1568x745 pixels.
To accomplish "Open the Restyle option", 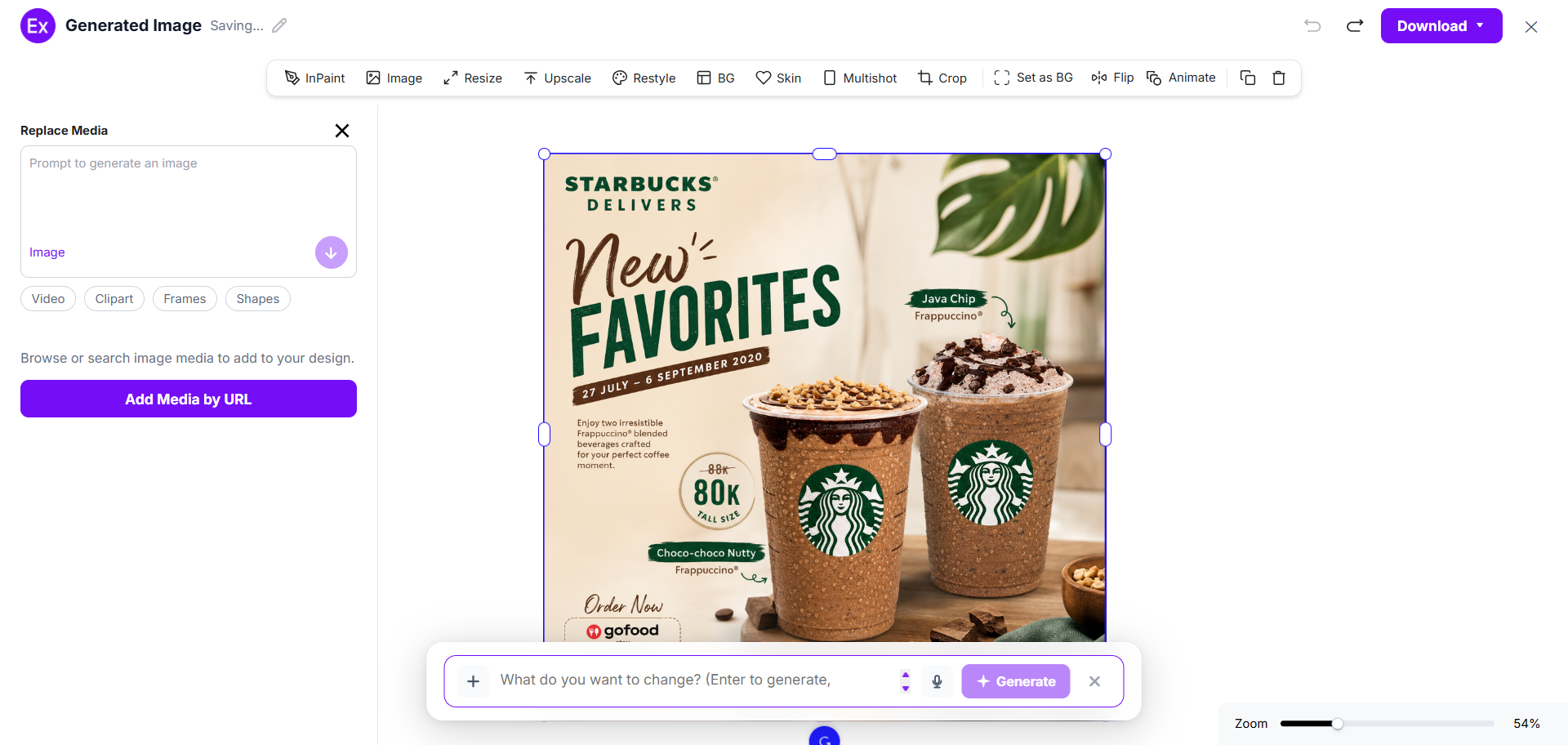I will coord(644,78).
